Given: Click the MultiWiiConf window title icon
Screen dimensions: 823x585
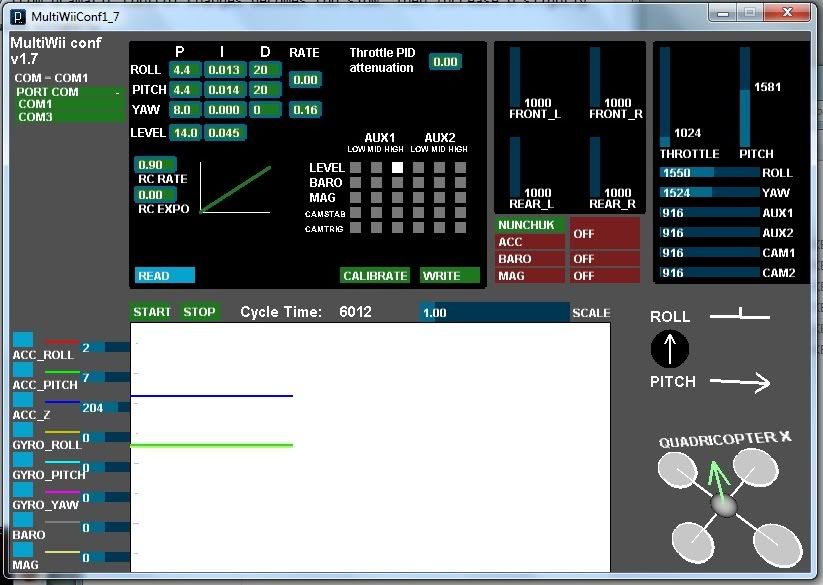Looking at the screenshot, I should coord(18,17).
